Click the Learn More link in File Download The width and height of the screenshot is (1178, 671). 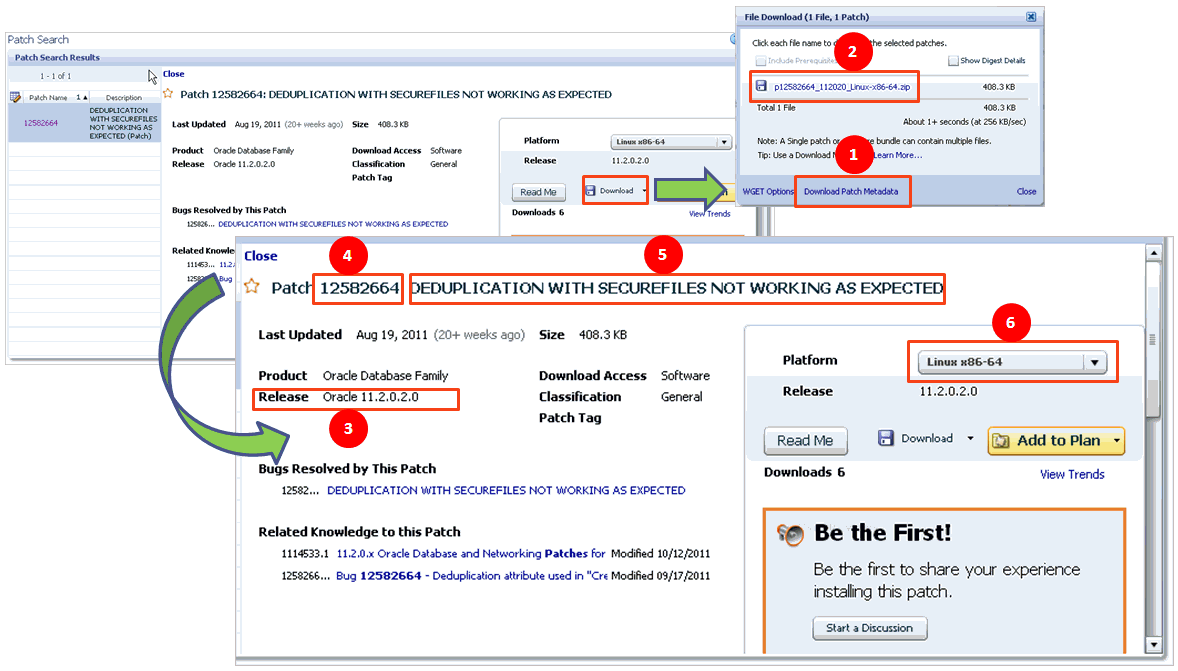(899, 155)
